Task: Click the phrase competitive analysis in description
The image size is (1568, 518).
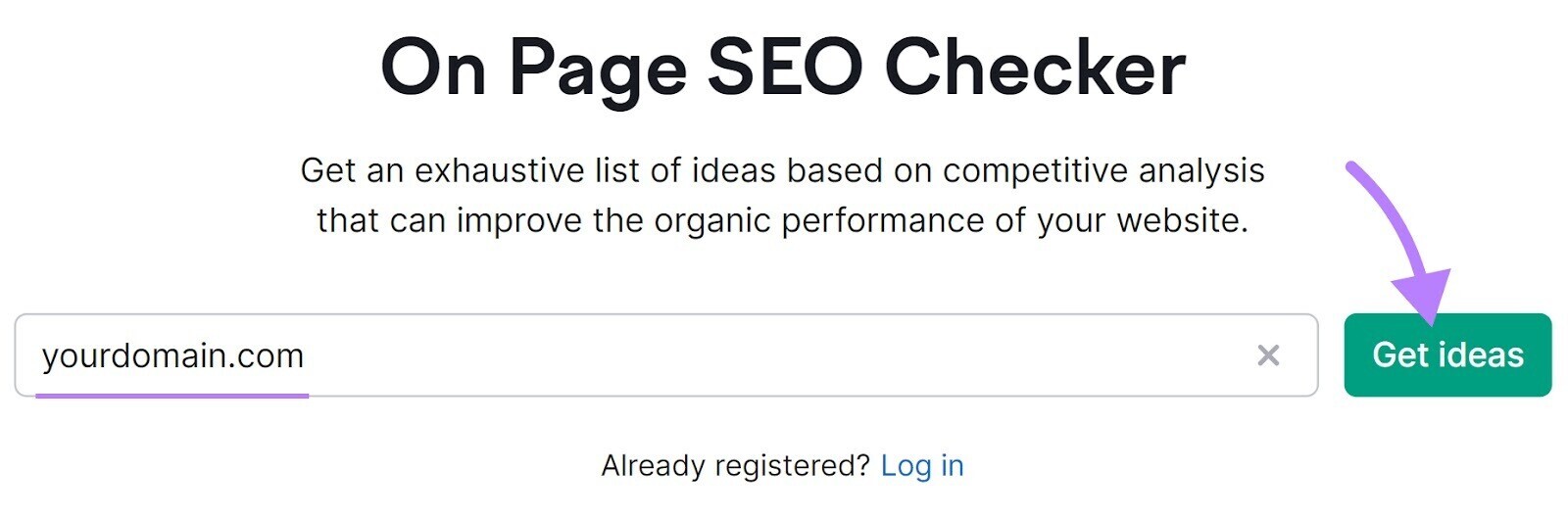Action: click(x=1102, y=171)
